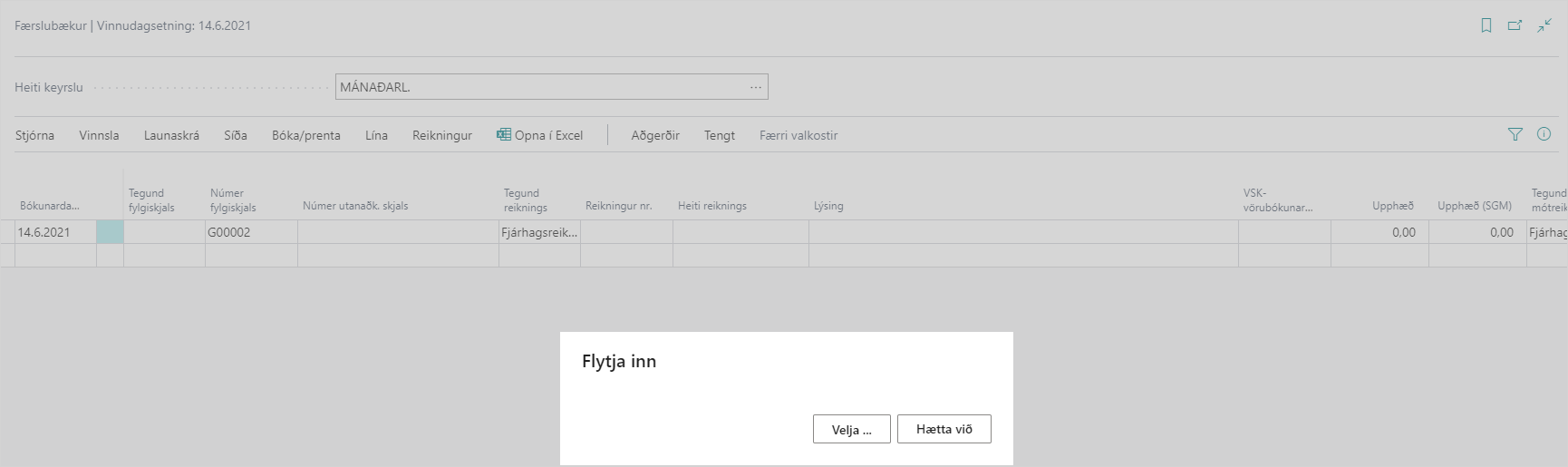Screen dimensions: 1568x467
Task: Toggle the filter pane funnel icon
Action: (1515, 134)
